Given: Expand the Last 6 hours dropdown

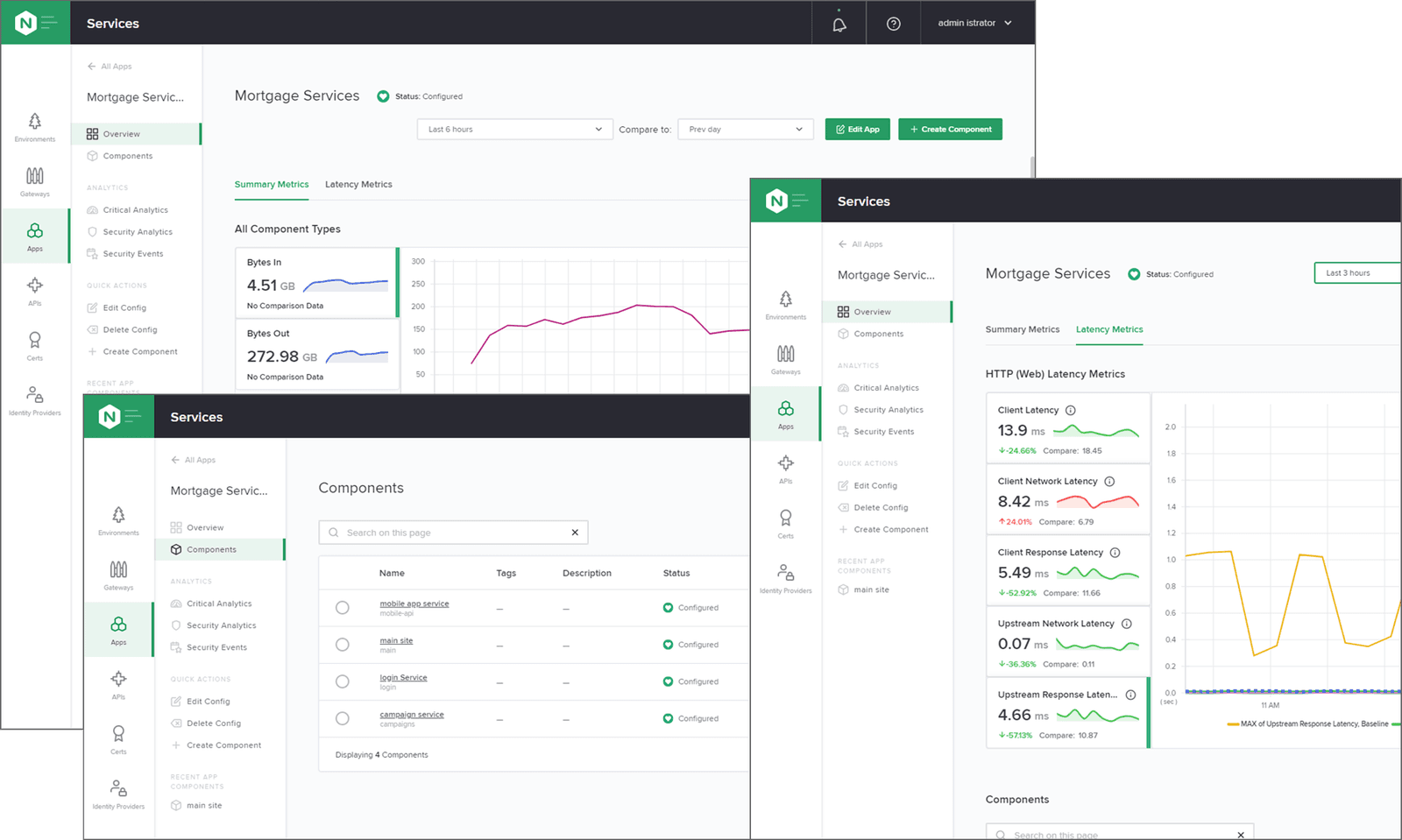Looking at the screenshot, I should pos(513,130).
